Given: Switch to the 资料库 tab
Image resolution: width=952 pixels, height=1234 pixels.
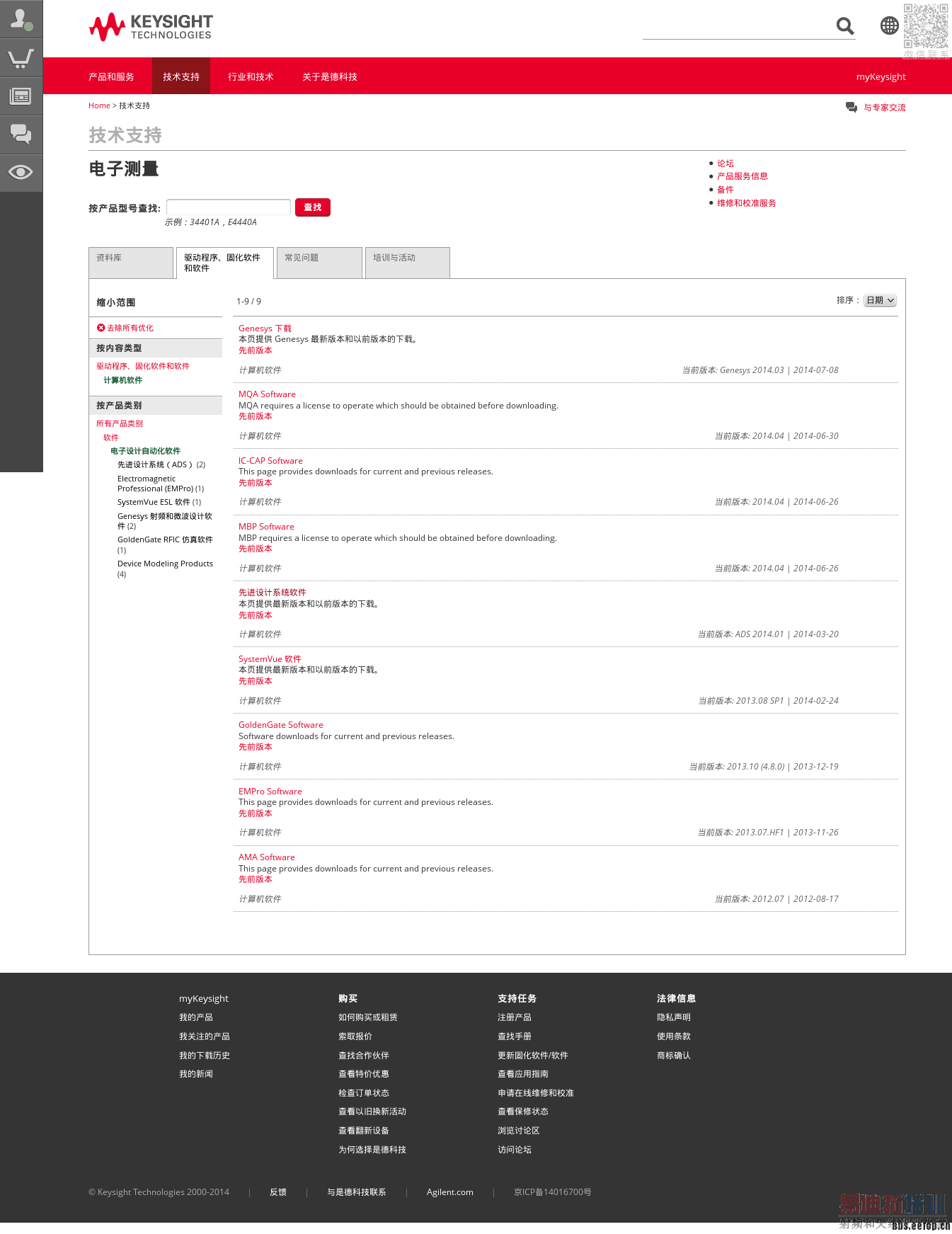Looking at the screenshot, I should click(x=131, y=263).
